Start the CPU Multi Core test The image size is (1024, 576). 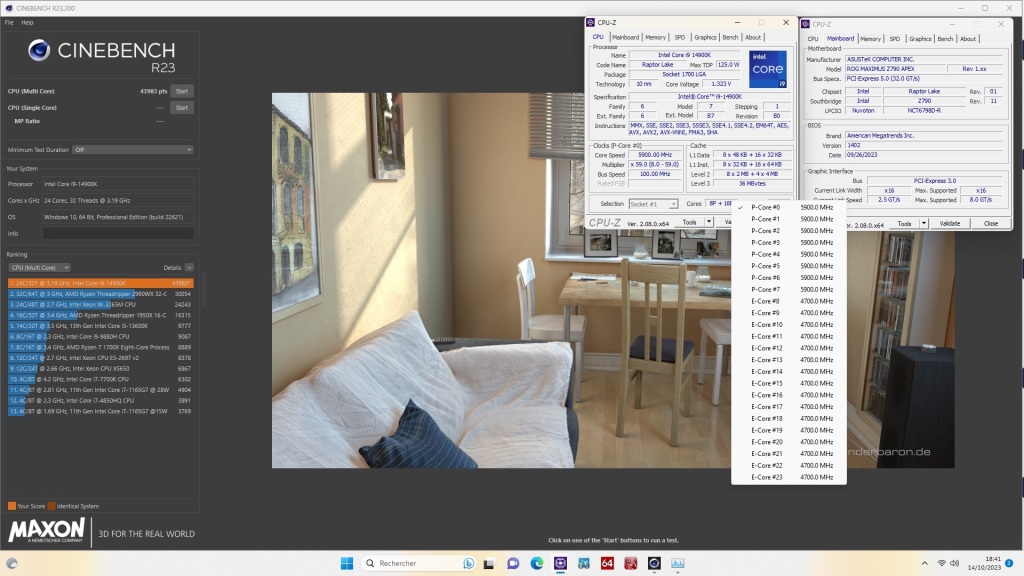click(182, 91)
